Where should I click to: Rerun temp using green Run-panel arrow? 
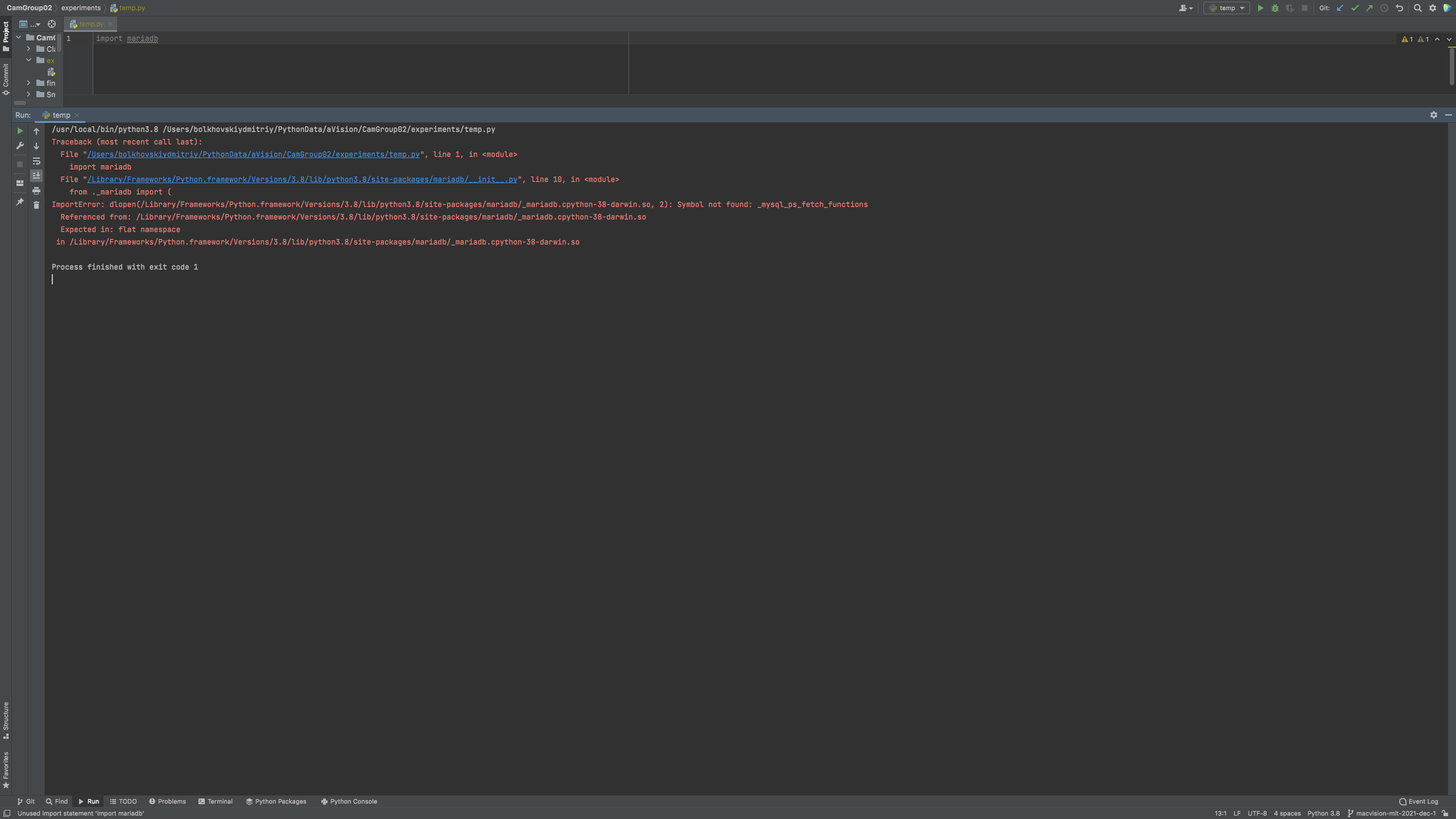pyautogui.click(x=20, y=131)
